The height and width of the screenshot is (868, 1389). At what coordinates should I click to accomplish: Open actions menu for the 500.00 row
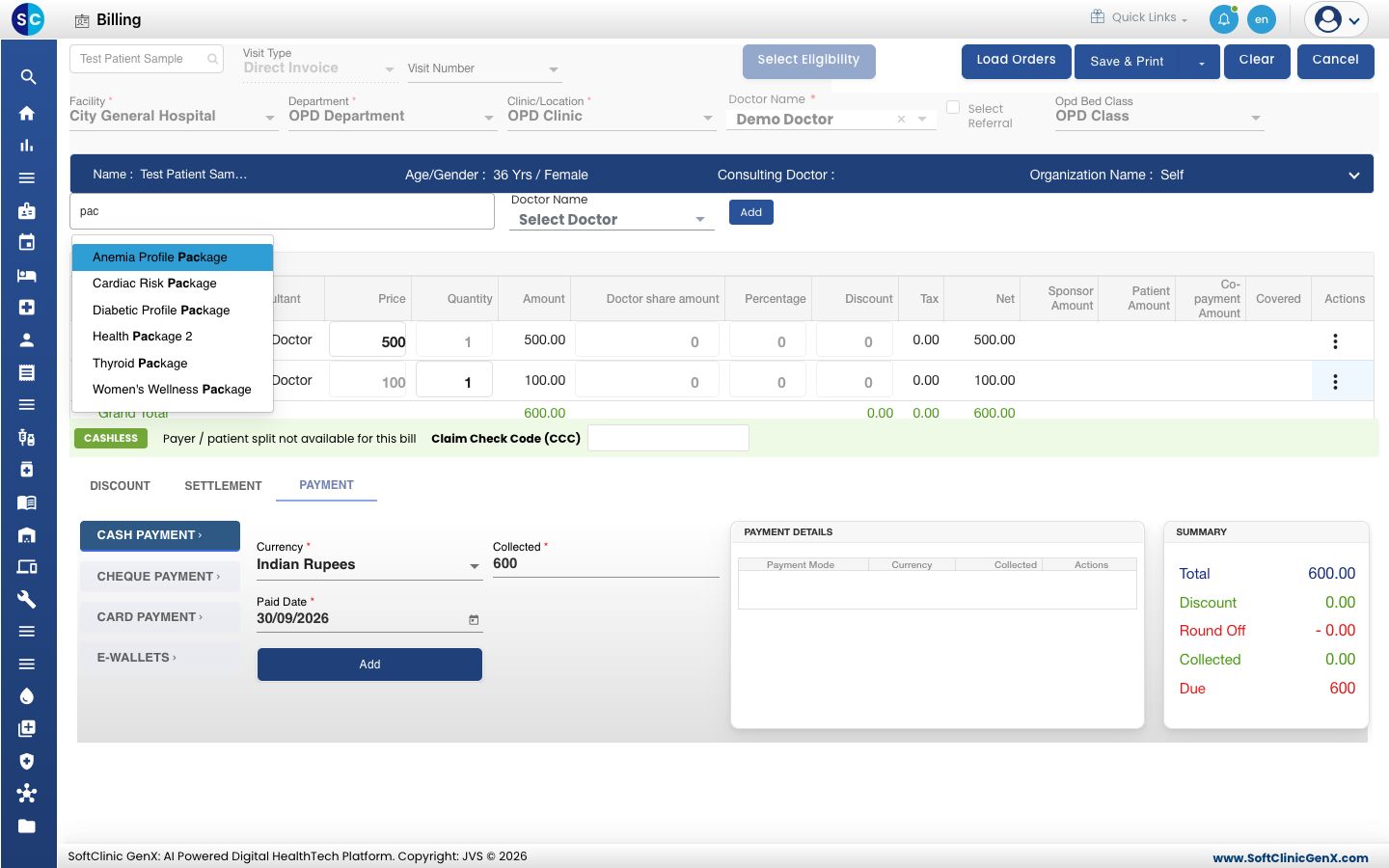point(1335,341)
